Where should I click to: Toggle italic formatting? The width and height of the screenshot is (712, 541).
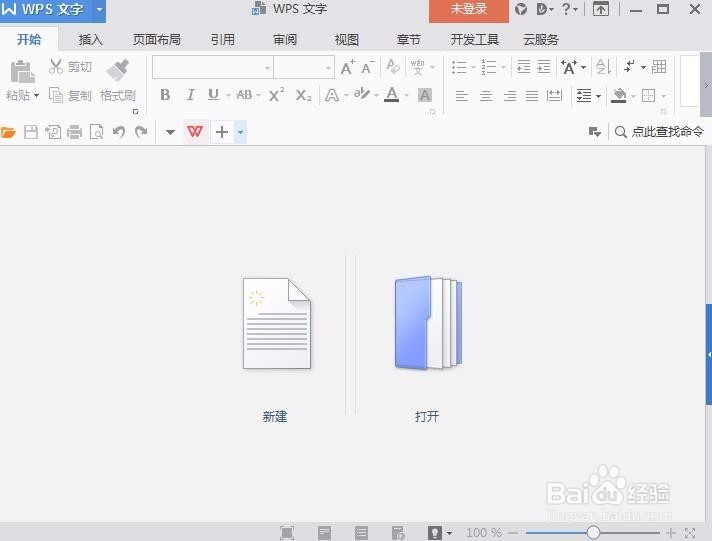coord(191,95)
